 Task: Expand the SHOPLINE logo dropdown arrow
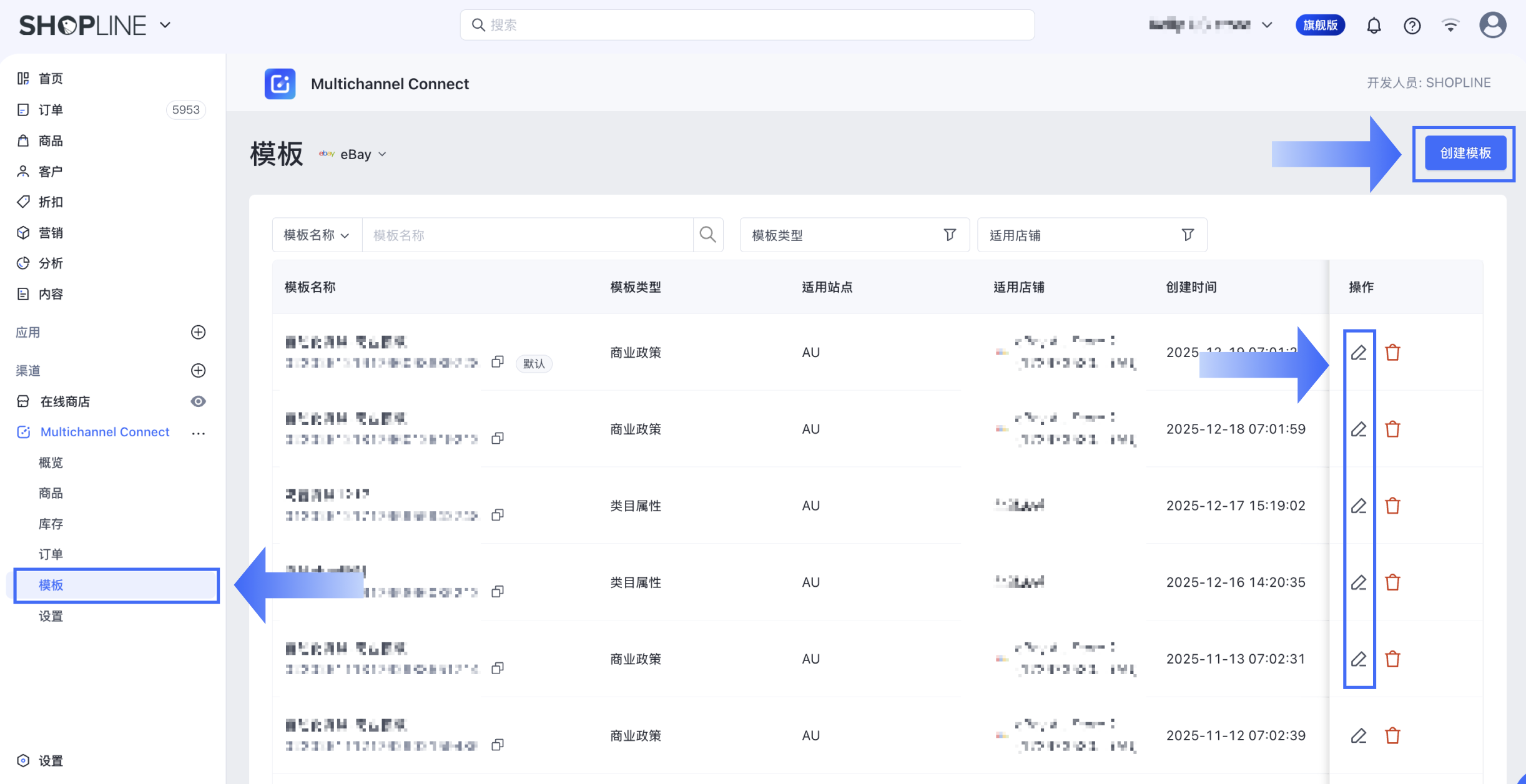coord(165,25)
